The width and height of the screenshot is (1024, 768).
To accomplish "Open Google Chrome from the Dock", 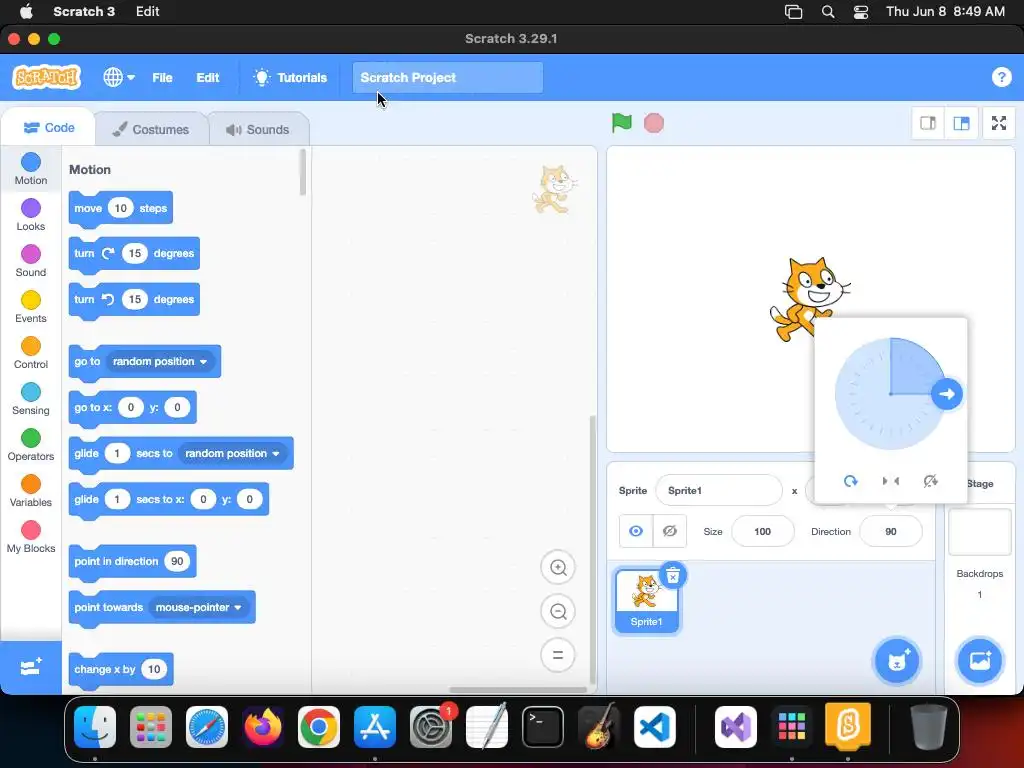I will point(319,727).
